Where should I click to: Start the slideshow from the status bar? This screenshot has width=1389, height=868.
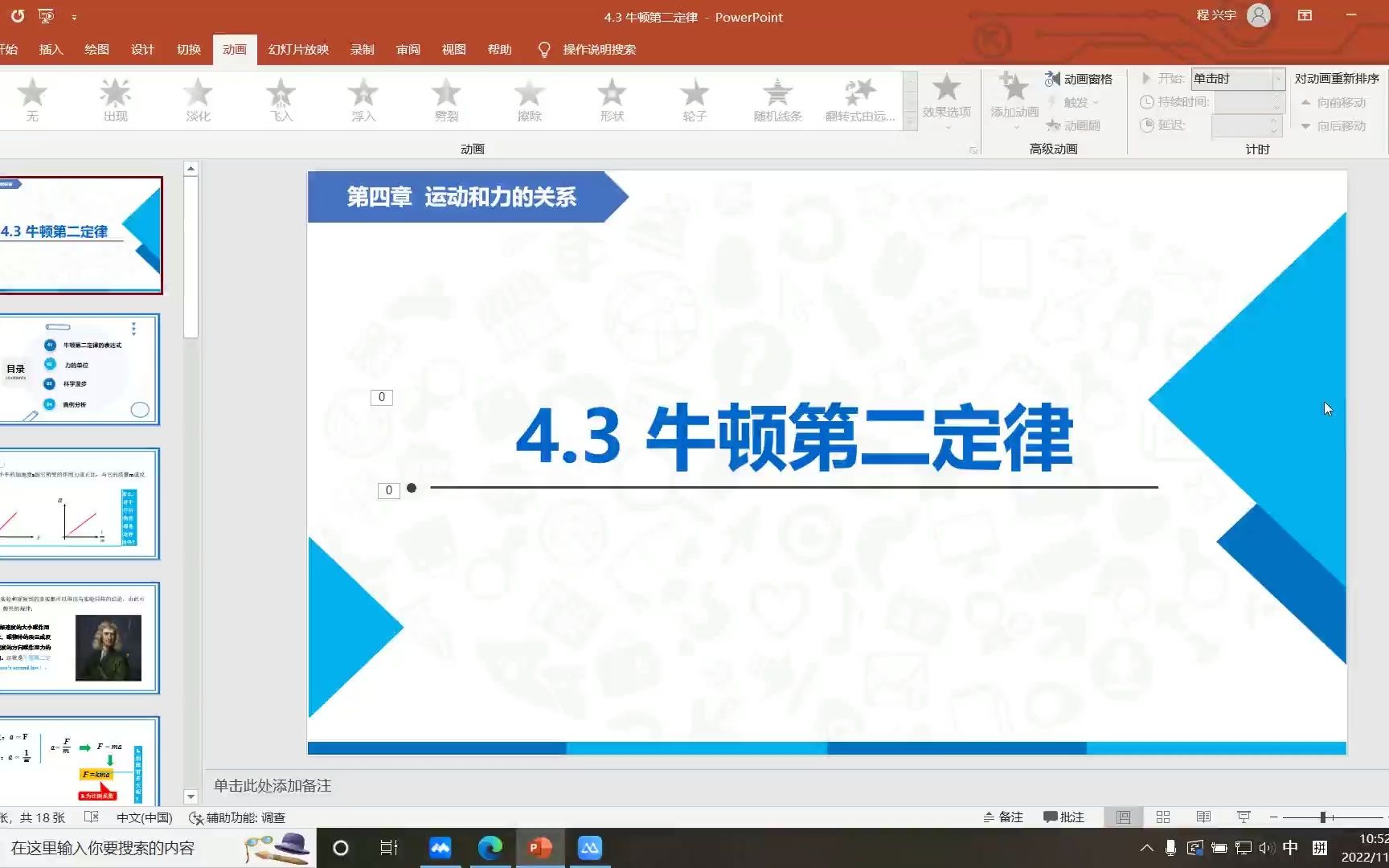(1243, 817)
